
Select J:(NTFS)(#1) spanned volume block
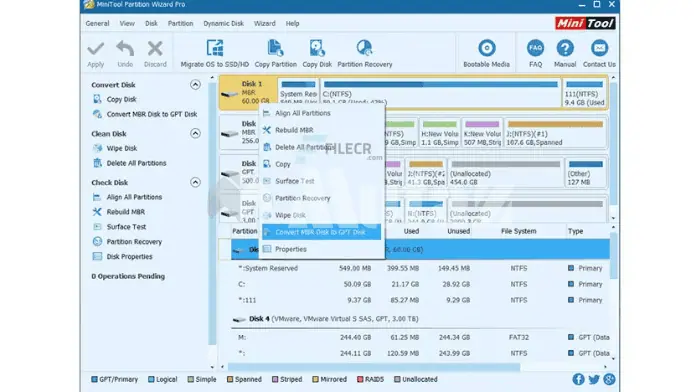555,133
